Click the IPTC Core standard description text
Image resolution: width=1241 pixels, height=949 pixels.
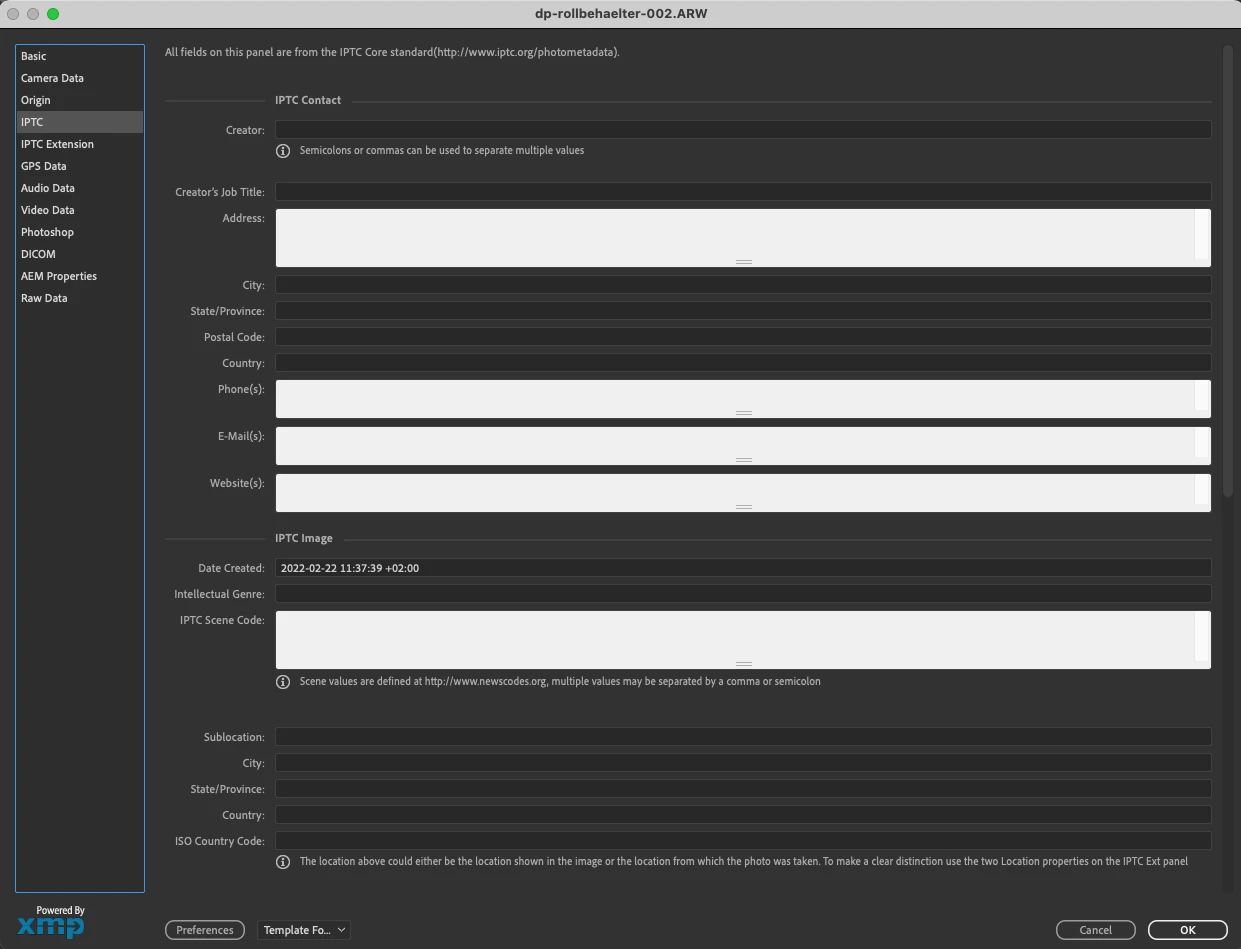pos(392,52)
